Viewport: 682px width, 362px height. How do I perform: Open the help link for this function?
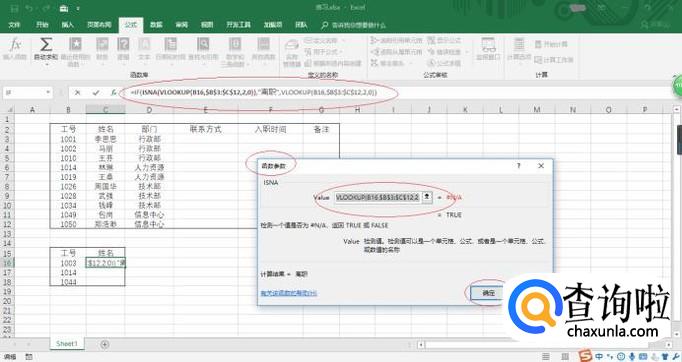click(x=288, y=293)
